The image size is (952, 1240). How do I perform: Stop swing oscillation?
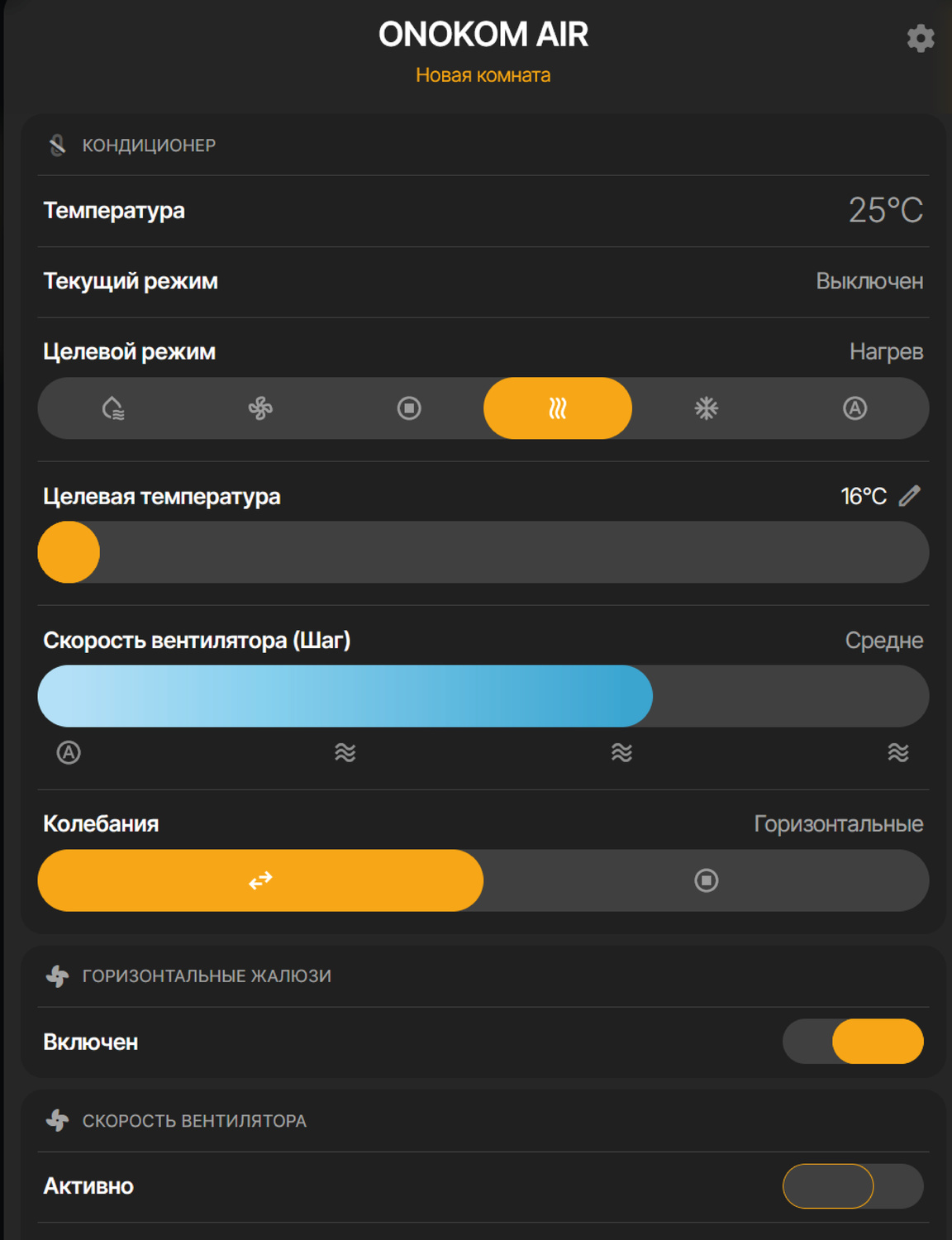coord(706,880)
